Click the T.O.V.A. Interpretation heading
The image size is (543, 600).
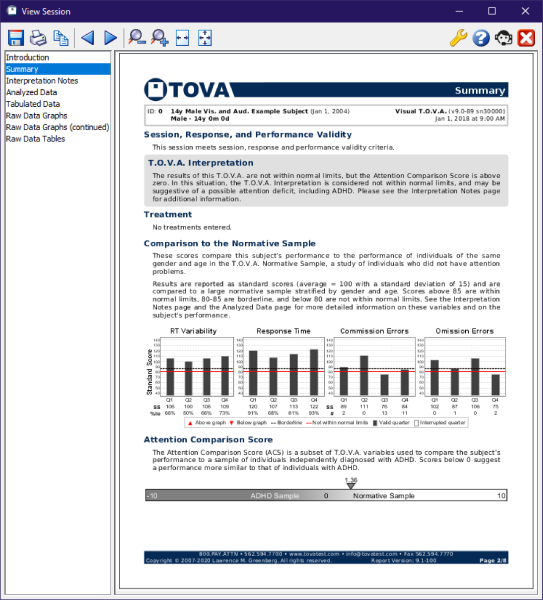click(201, 163)
